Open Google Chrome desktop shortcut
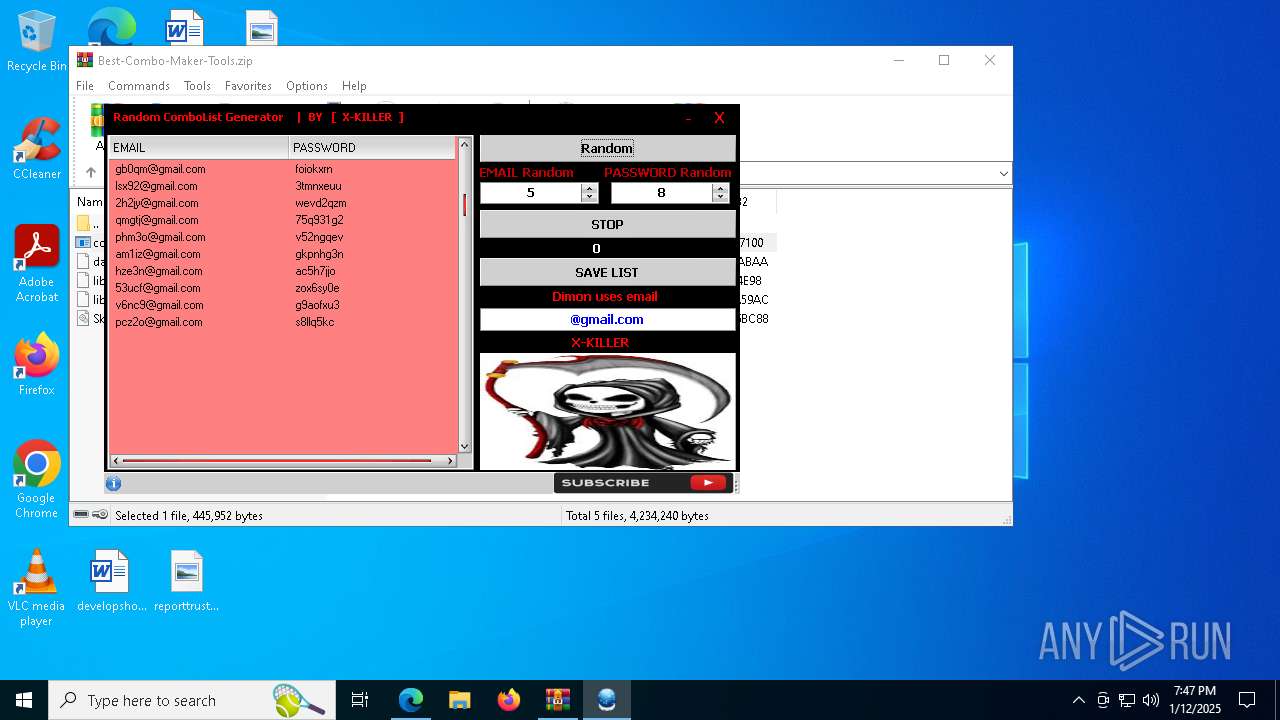Viewport: 1280px width, 720px height. [x=36, y=480]
